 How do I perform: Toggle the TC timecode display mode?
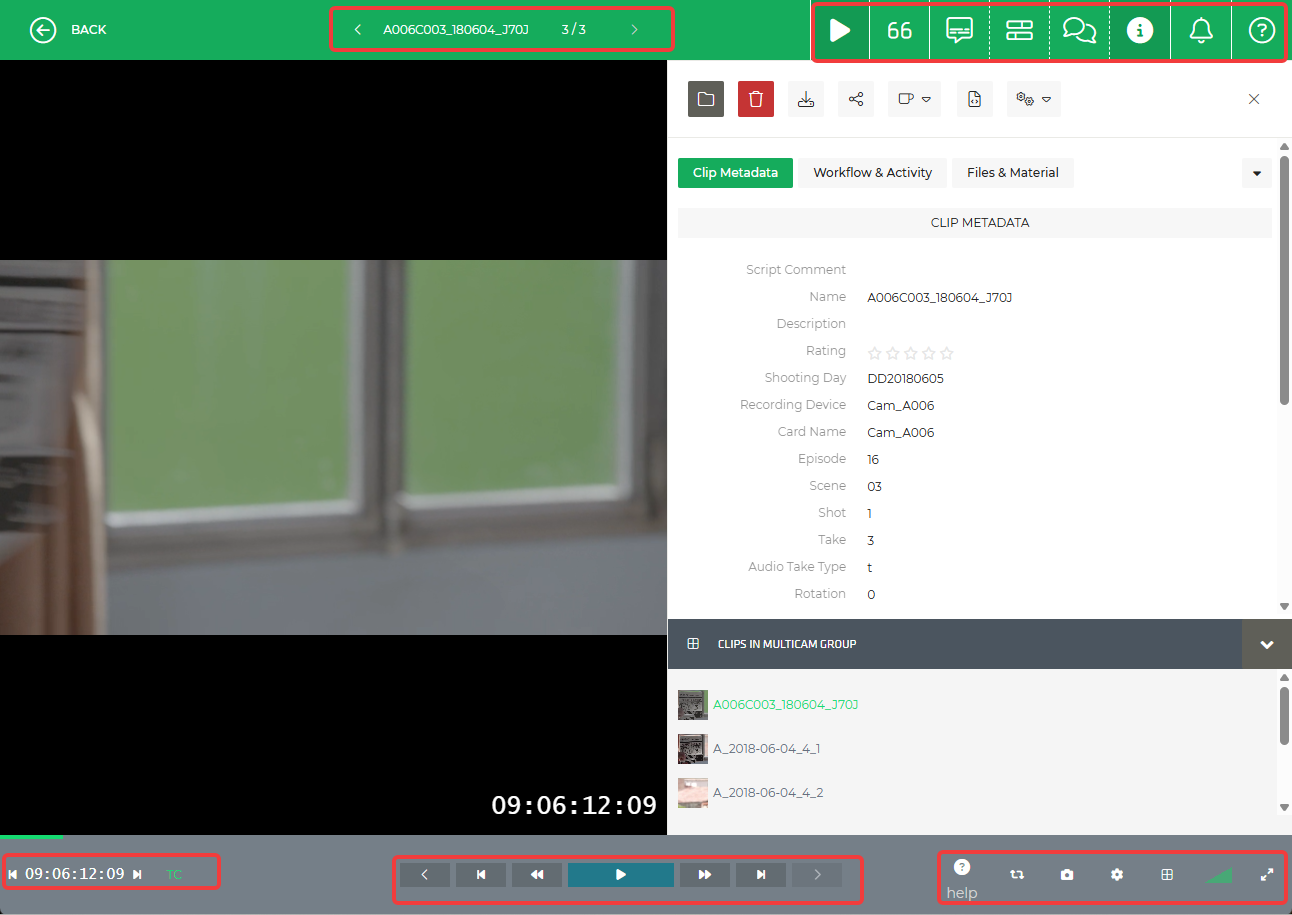tap(174, 874)
